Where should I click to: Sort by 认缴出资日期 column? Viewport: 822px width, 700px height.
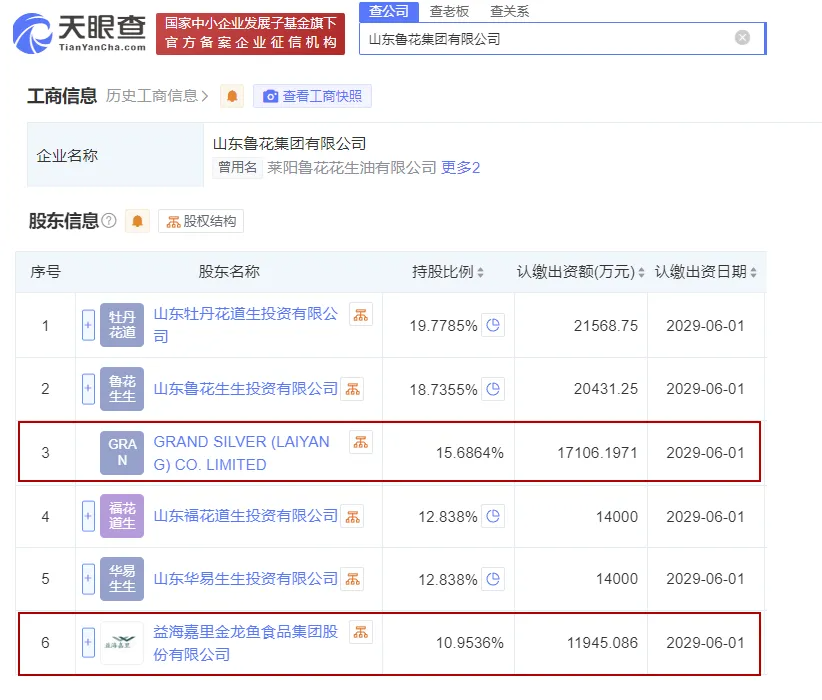click(x=706, y=272)
